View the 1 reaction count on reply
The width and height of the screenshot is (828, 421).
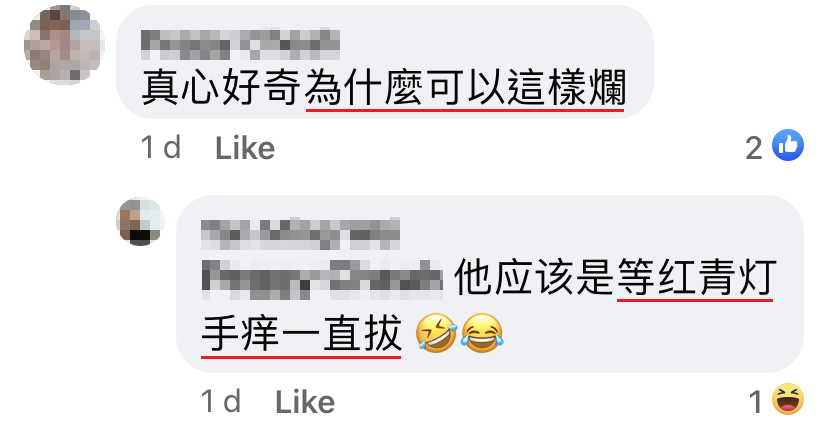point(756,403)
